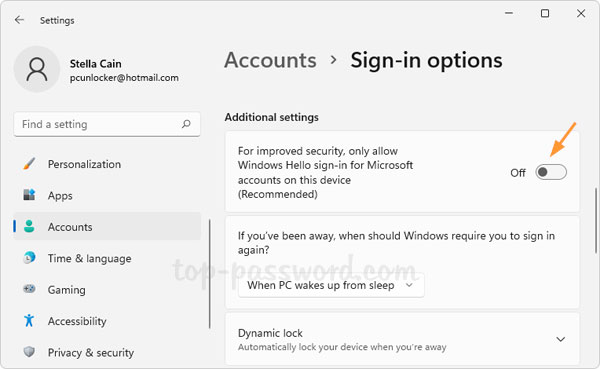Click the Stella Cain profile avatar
The image size is (600, 369).
(x=37, y=69)
